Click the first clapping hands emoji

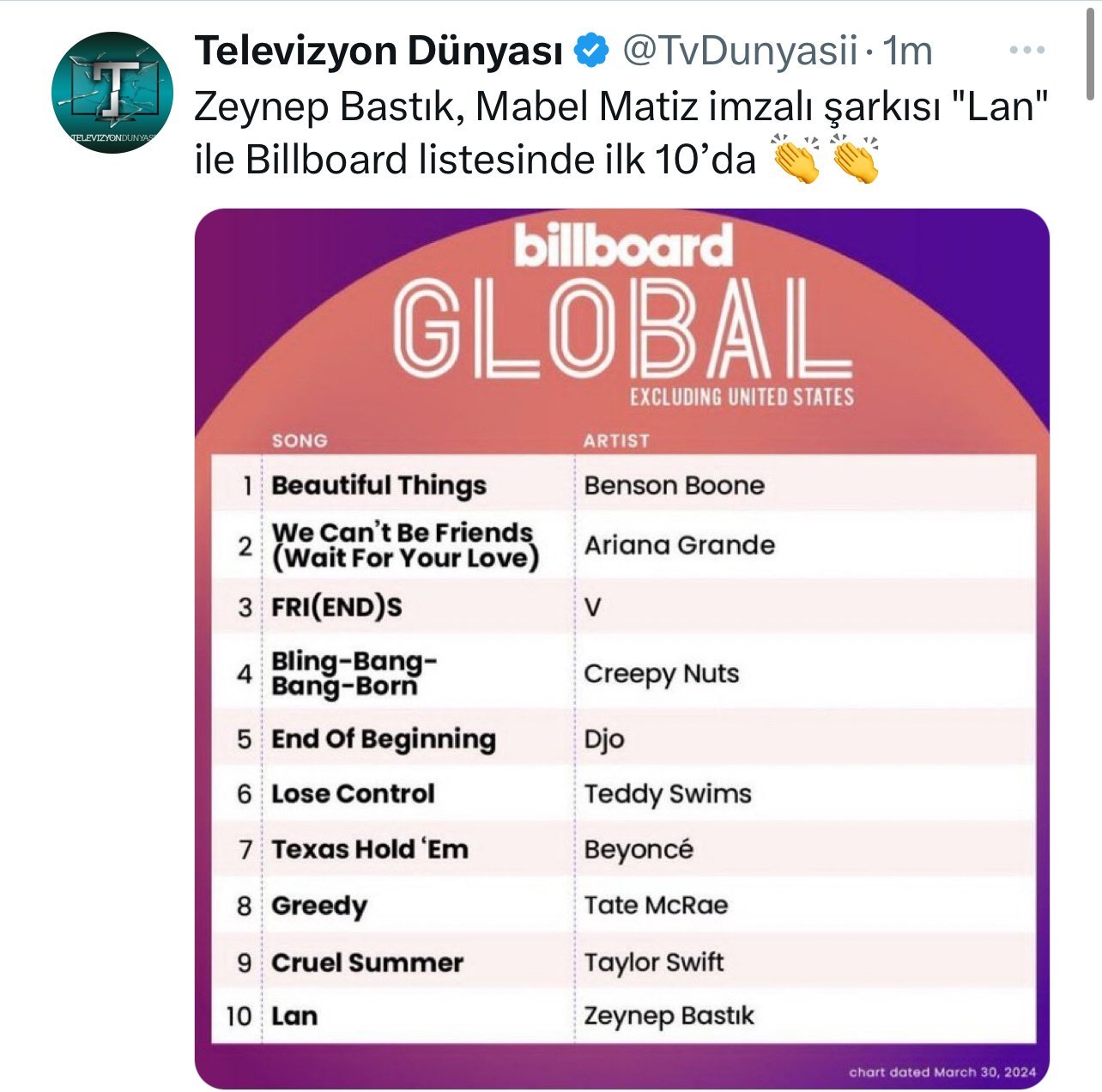pos(797,159)
